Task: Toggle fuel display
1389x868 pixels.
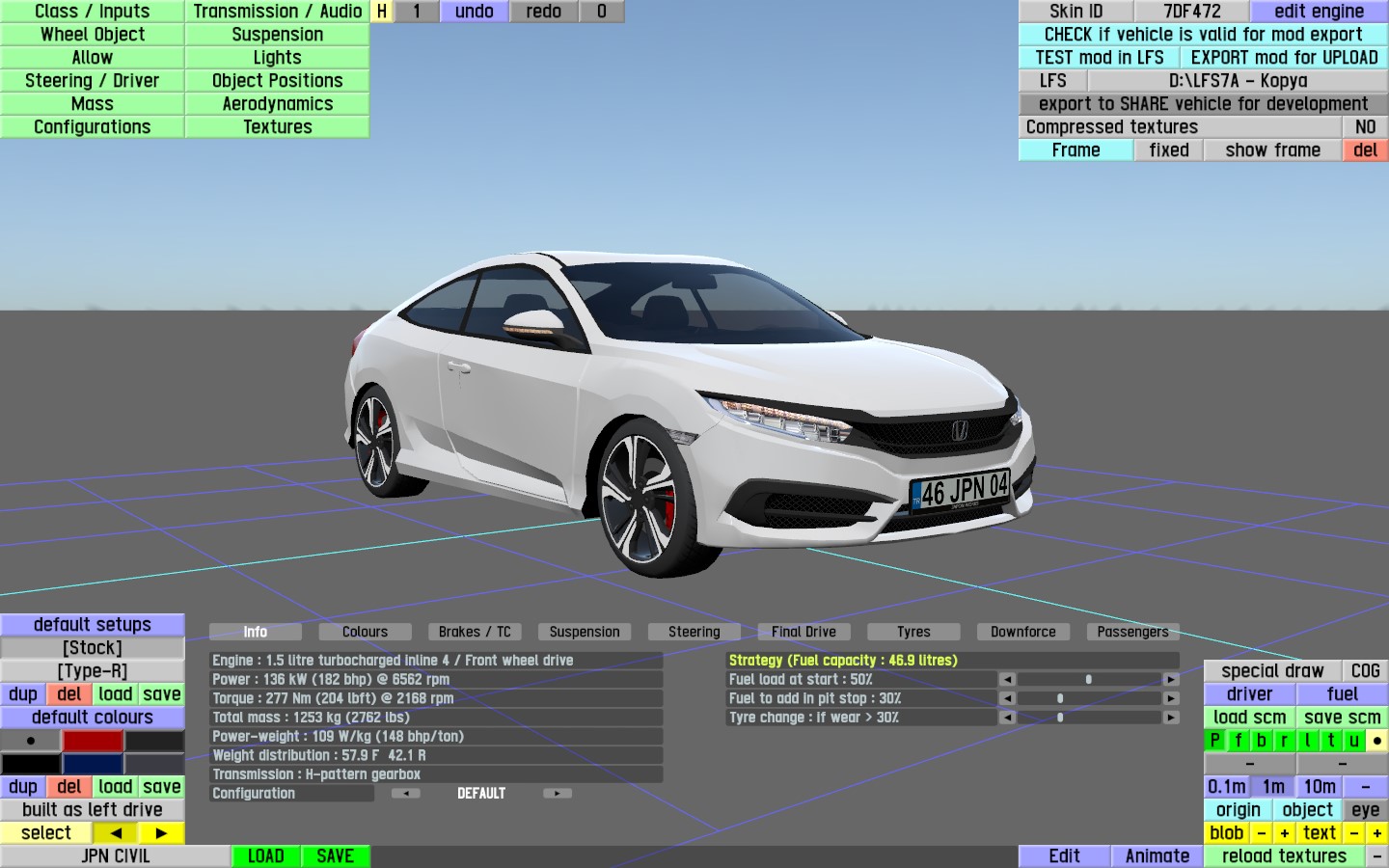Action: (1342, 694)
